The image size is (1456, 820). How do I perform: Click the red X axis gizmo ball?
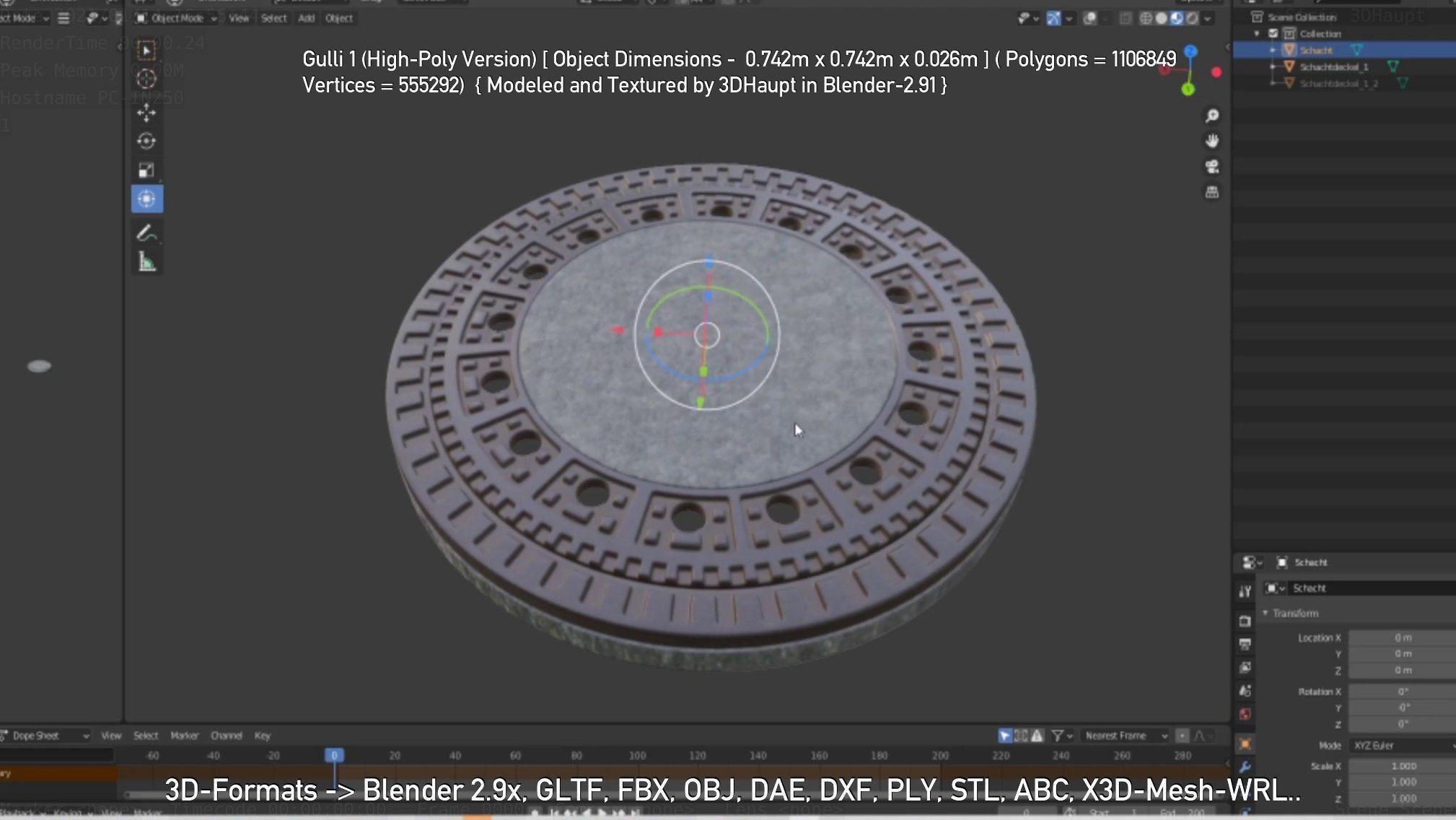1216,72
